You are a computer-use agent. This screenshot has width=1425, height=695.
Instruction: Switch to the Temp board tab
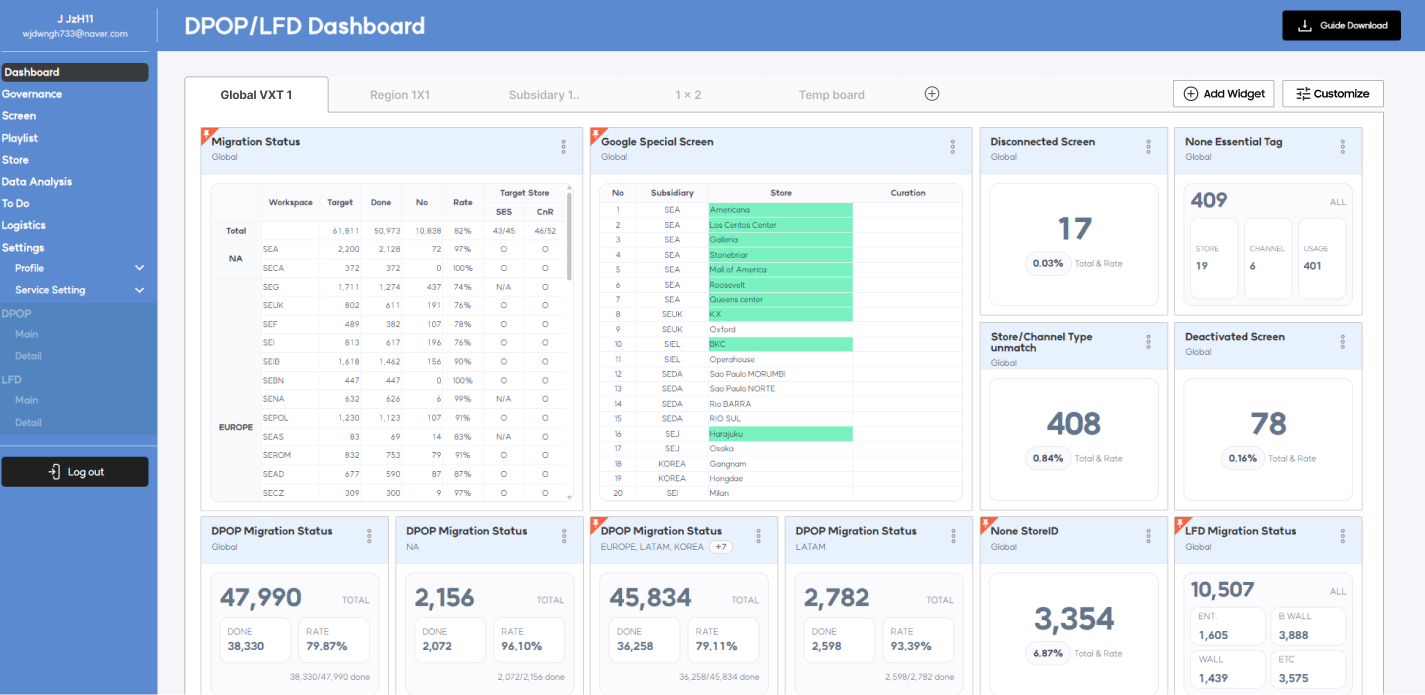click(x=831, y=95)
